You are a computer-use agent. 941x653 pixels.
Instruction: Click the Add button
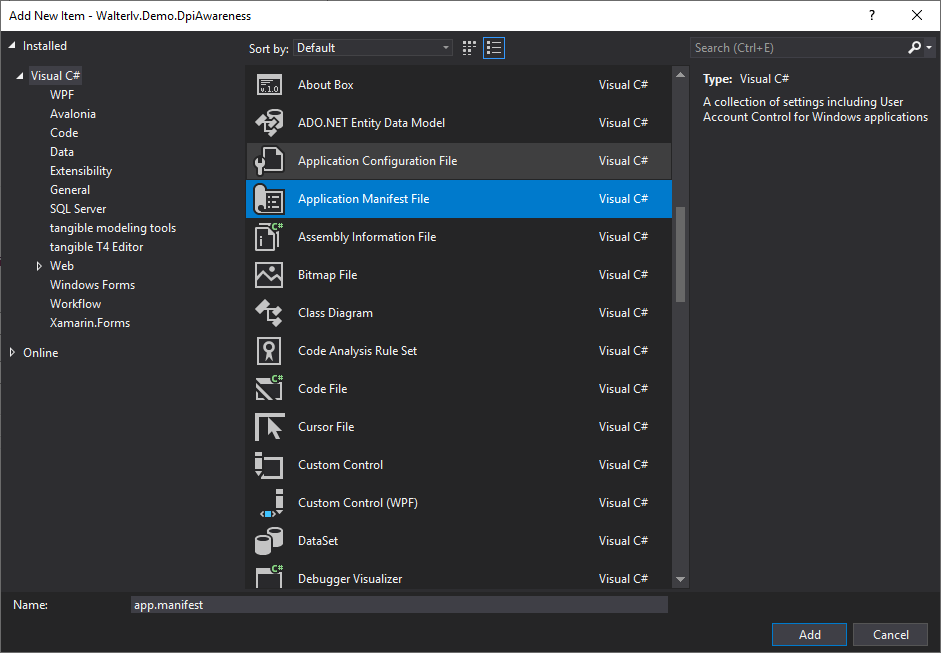click(x=809, y=634)
